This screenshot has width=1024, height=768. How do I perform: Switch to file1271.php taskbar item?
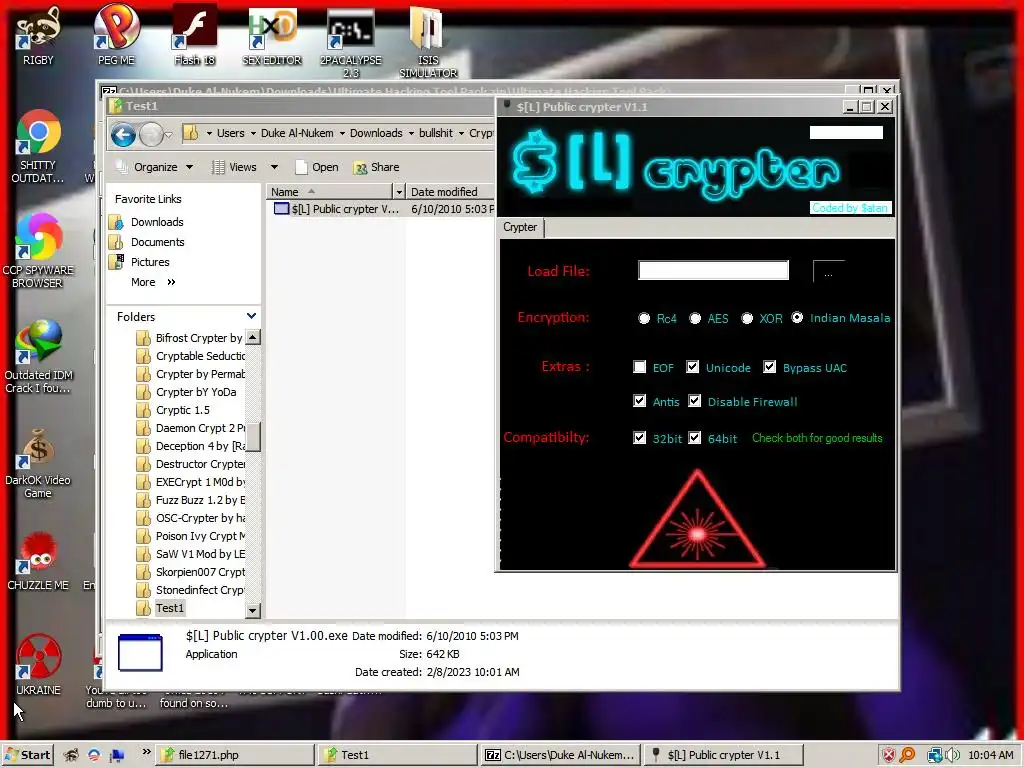(236, 755)
